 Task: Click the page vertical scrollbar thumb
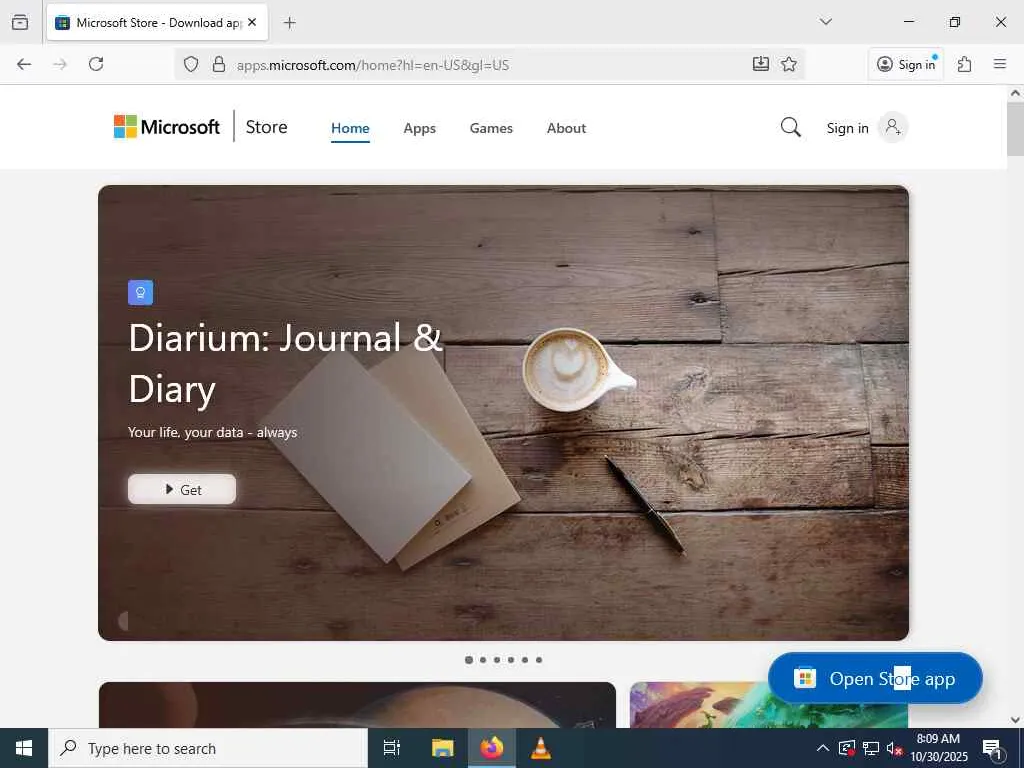pos(1015,129)
